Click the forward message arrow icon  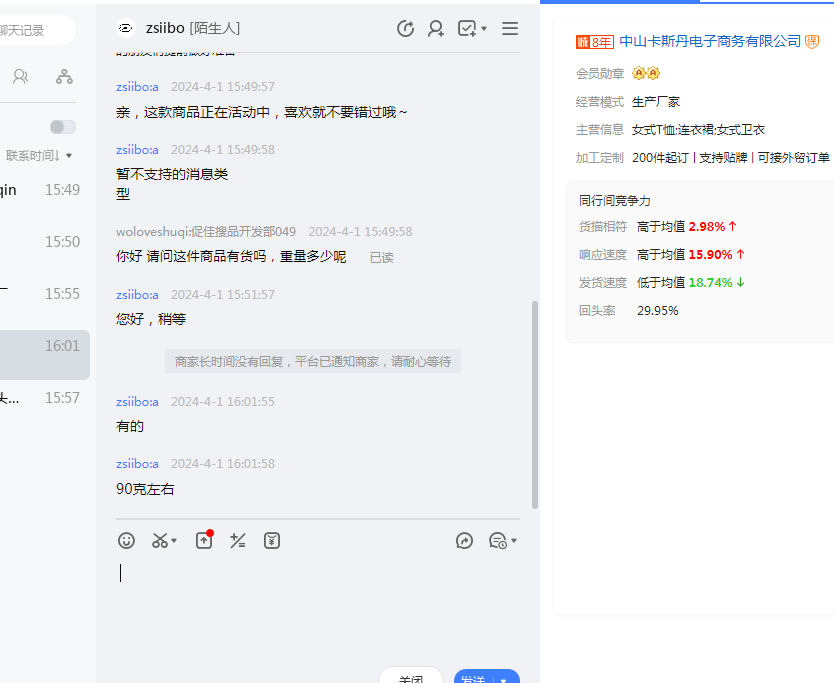tap(464, 541)
